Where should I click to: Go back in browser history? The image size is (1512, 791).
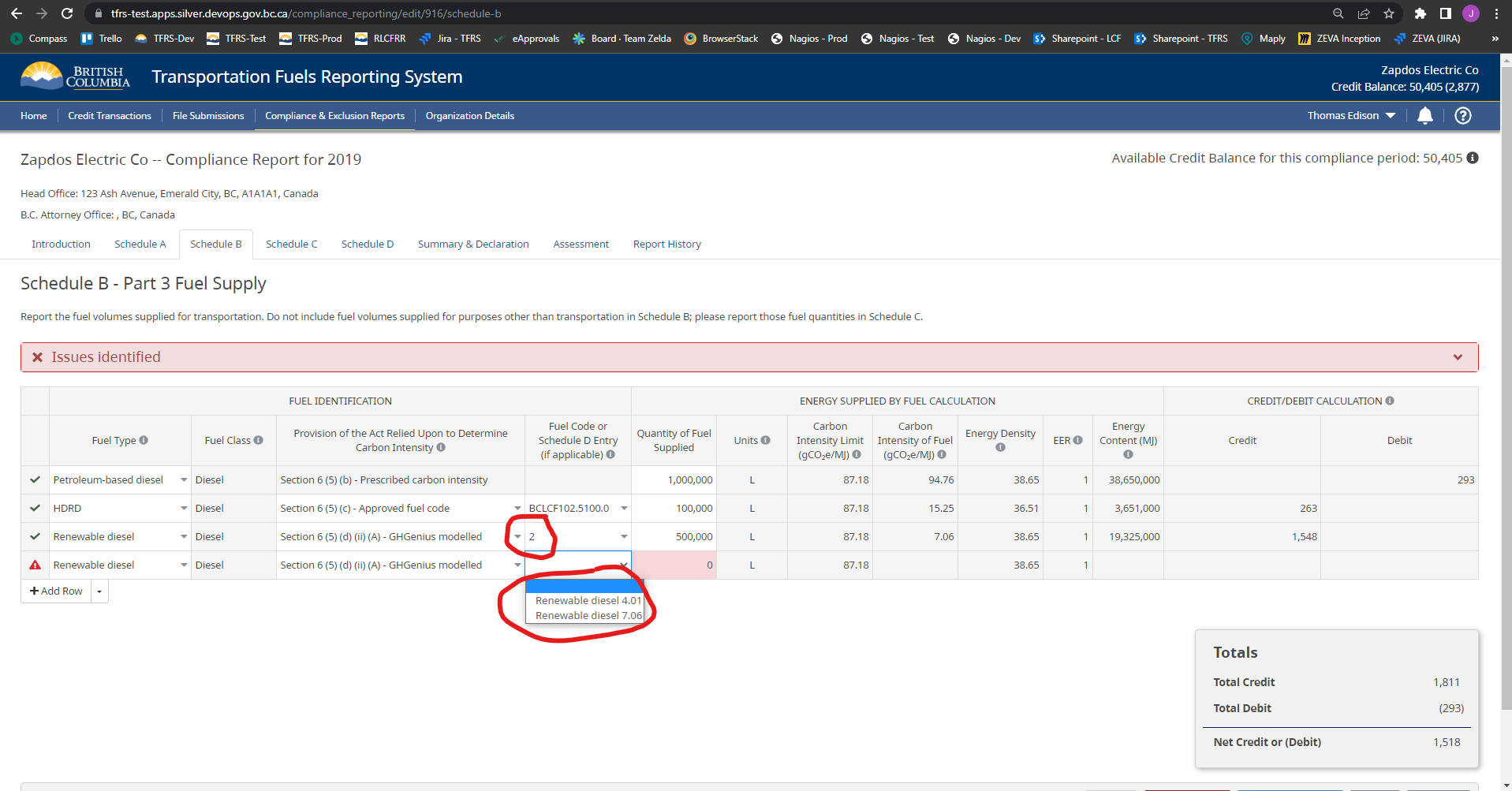pos(16,13)
